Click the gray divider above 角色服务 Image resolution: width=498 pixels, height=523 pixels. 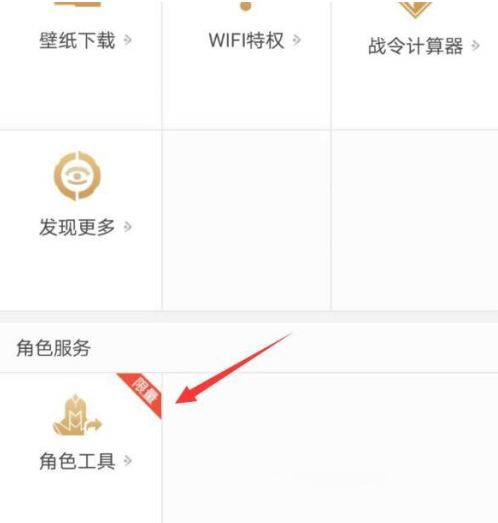pos(249,317)
